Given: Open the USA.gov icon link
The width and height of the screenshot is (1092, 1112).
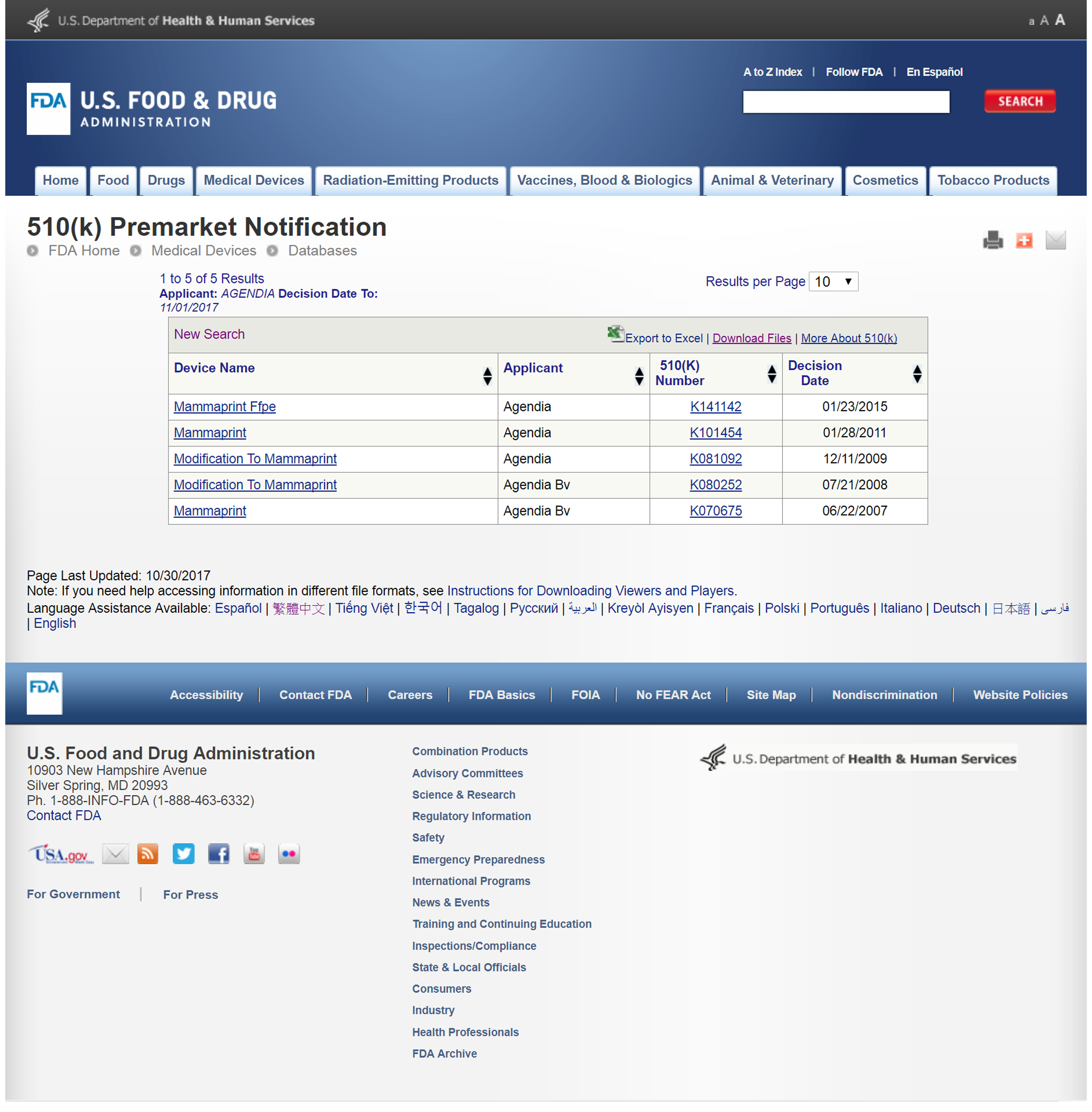Looking at the screenshot, I should tap(61, 854).
